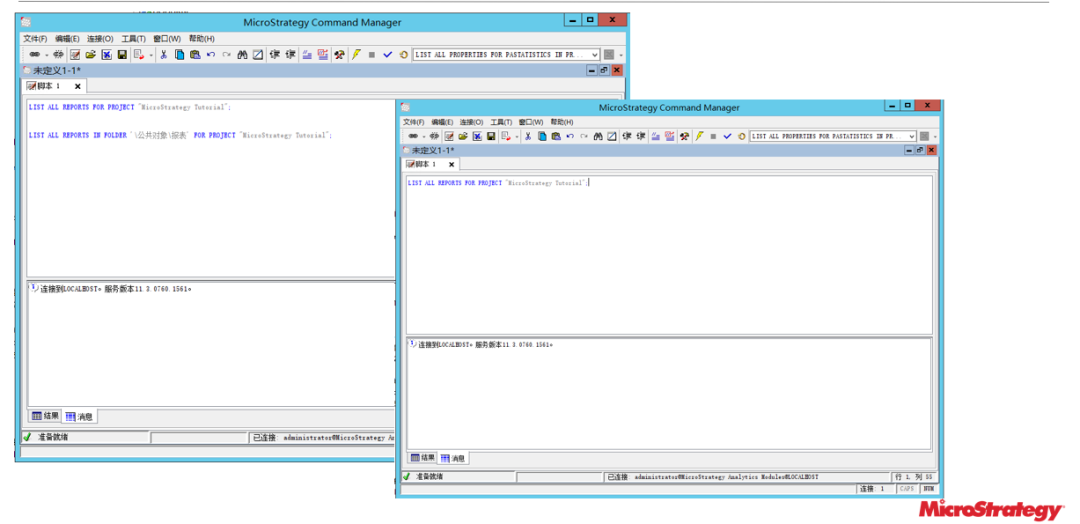This screenshot has height=524, width=1080.
Task: Click the Cut scissors icon in back window
Action: click(x=163, y=54)
